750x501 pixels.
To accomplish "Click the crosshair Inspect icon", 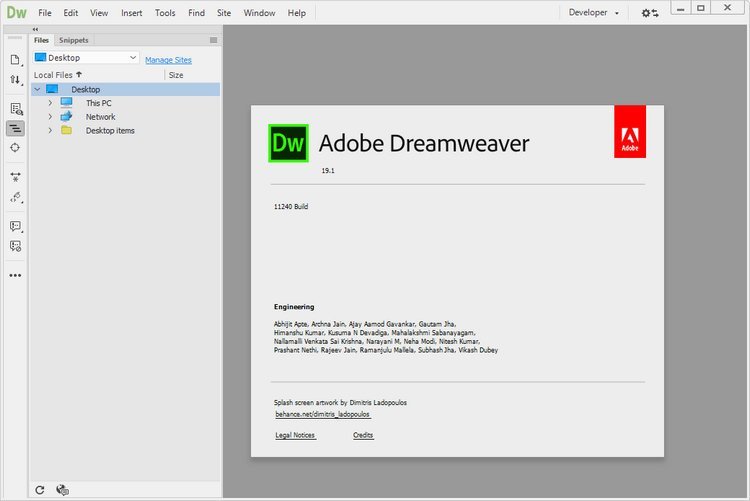I will 15,147.
